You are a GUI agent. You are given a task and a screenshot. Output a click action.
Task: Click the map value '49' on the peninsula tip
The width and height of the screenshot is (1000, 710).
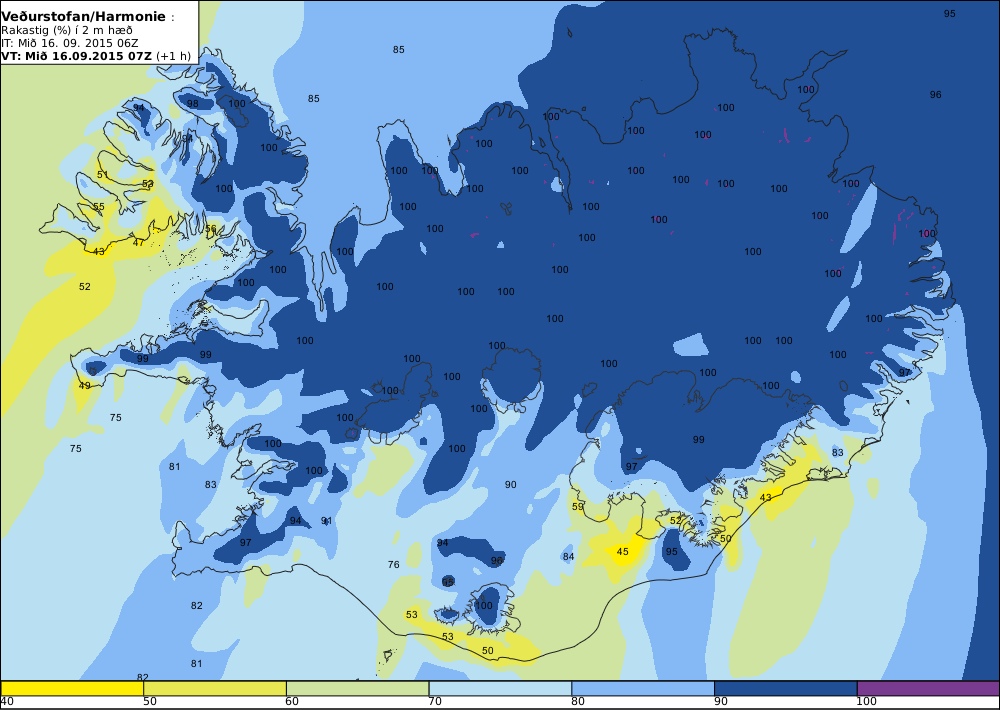(x=84, y=385)
